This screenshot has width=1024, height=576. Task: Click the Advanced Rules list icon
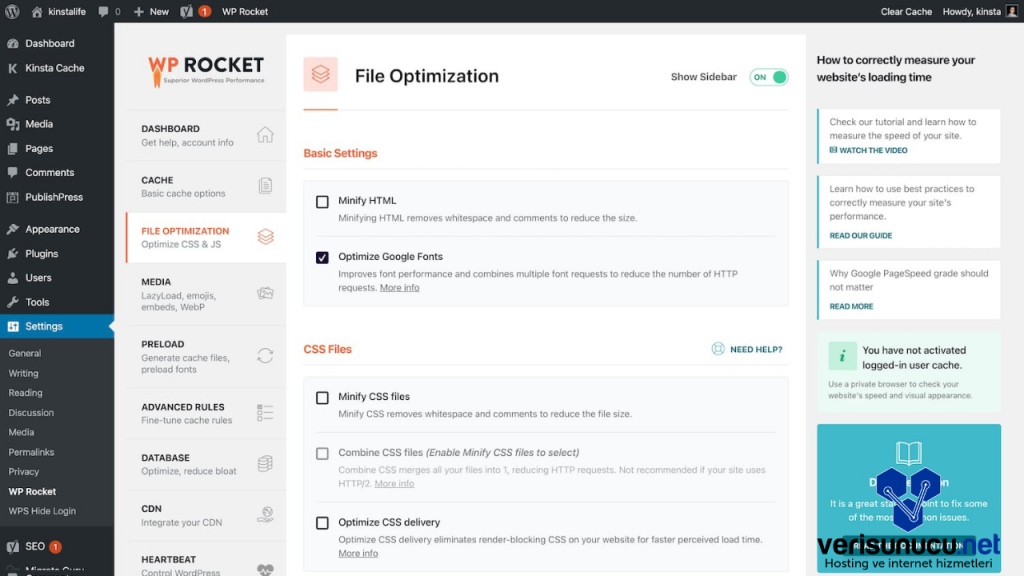[x=265, y=413]
